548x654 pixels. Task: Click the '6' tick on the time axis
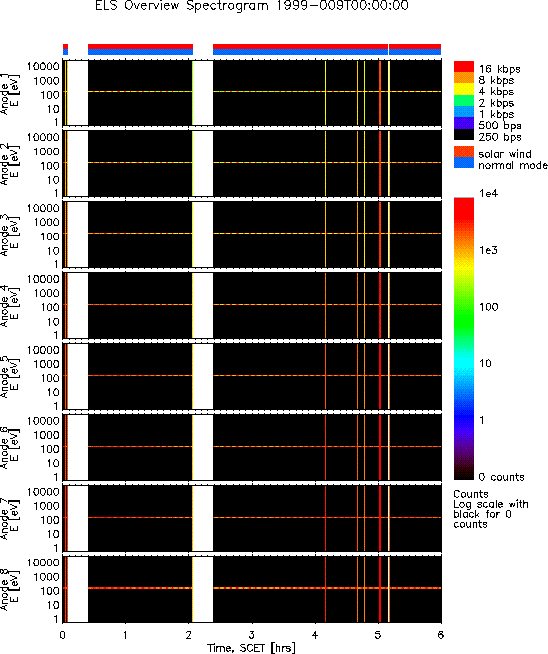441,635
